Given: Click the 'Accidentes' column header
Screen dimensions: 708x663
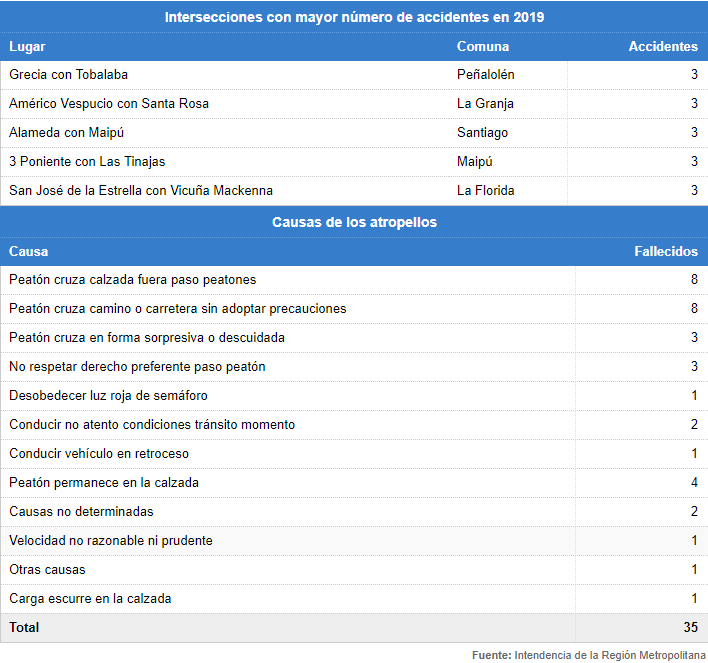Looking at the screenshot, I should [663, 46].
